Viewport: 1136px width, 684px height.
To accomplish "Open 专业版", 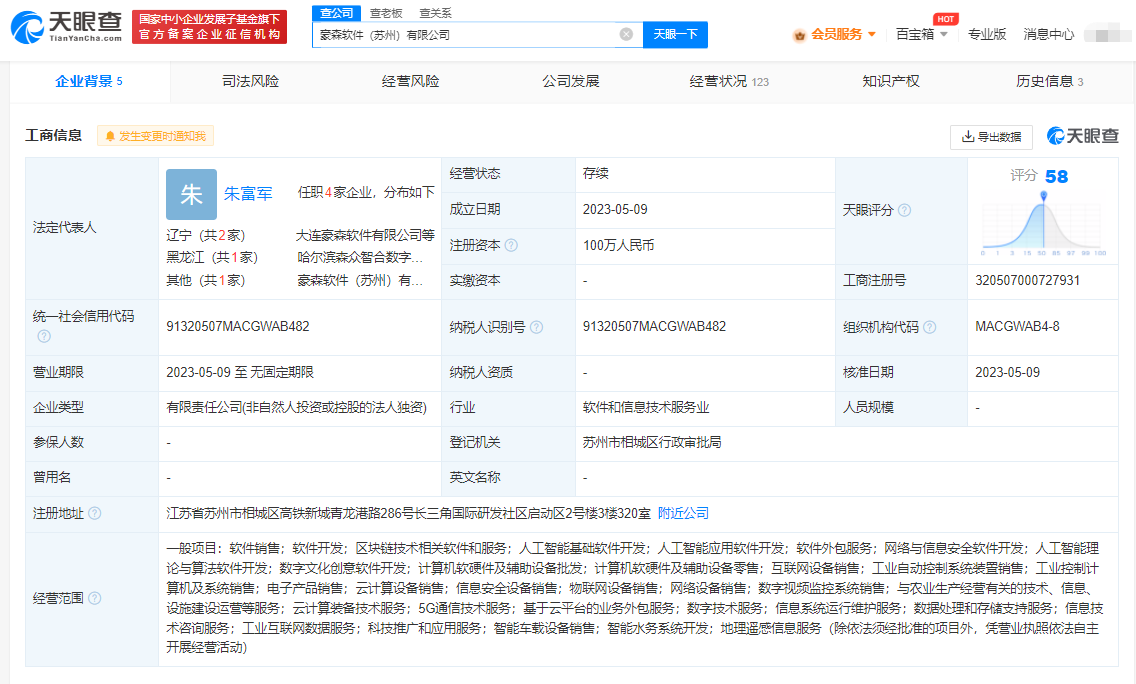I will coord(987,34).
